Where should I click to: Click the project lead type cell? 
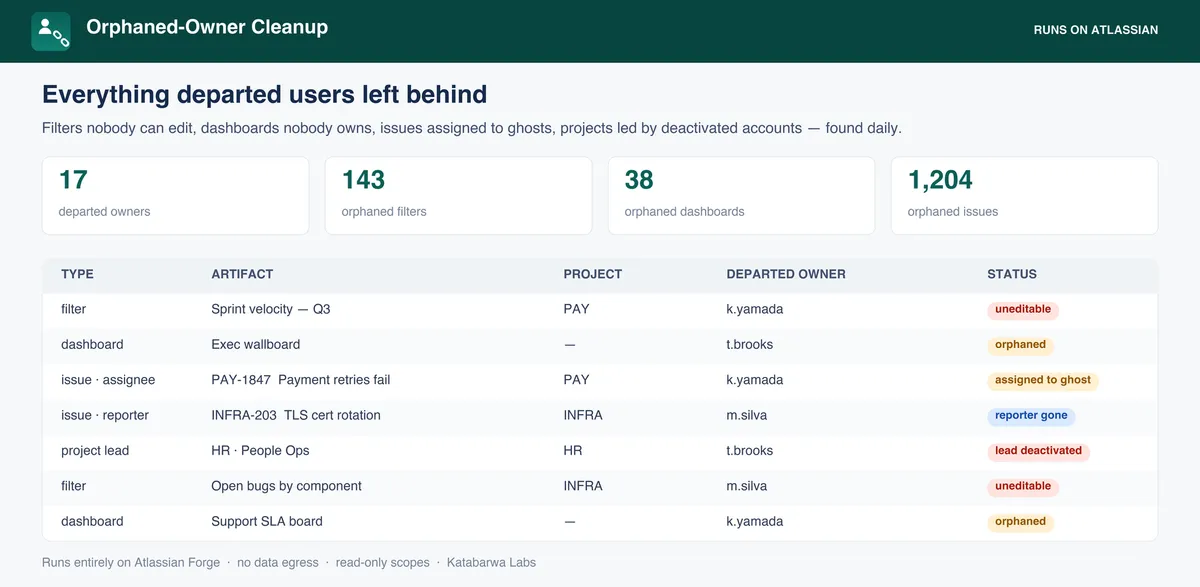[x=95, y=451]
